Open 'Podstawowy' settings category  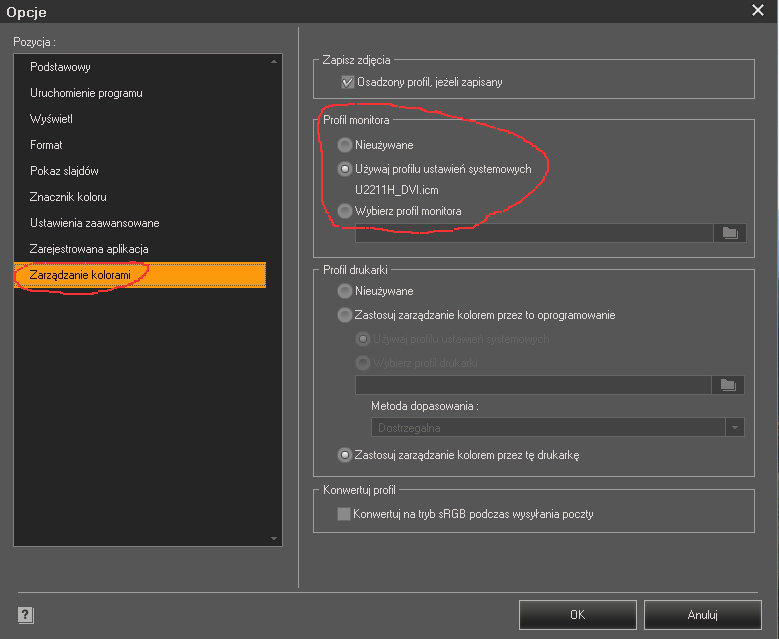pos(61,67)
